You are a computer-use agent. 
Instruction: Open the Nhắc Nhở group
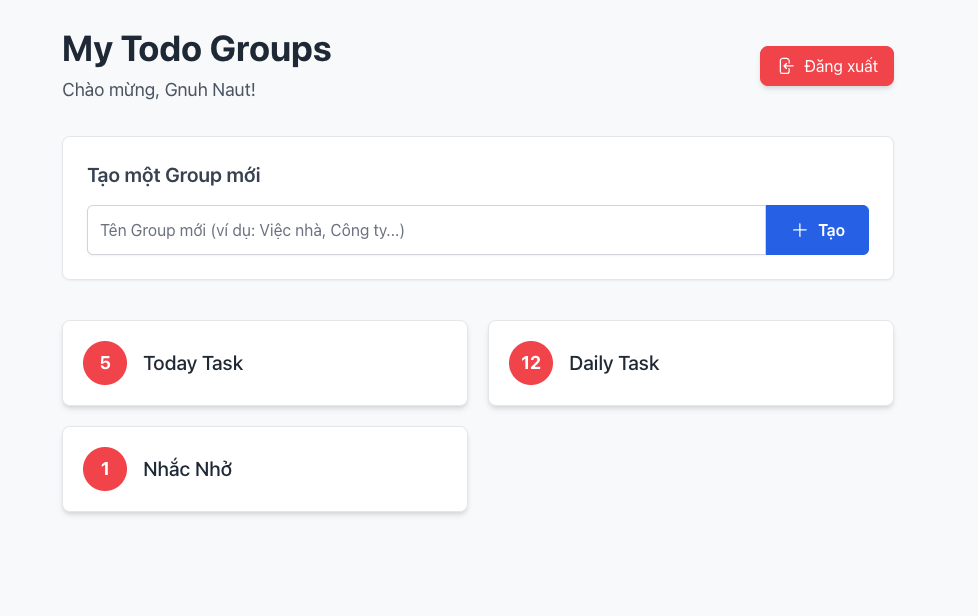tap(265, 469)
